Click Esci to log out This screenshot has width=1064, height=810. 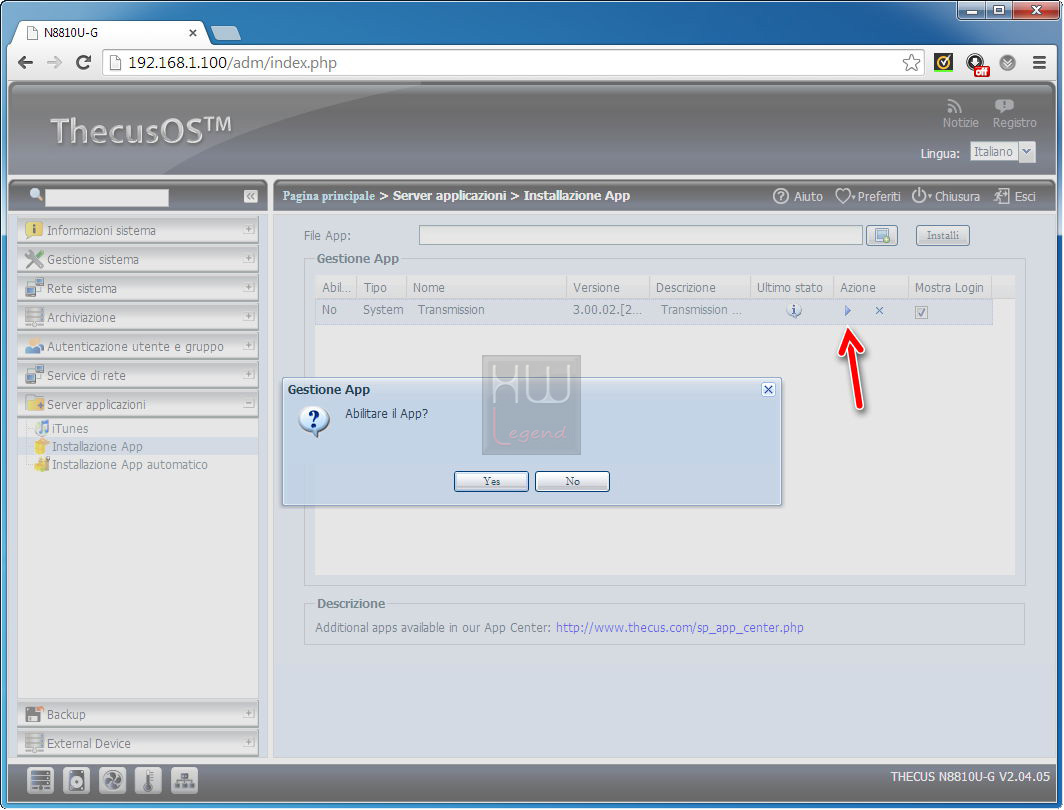(1015, 196)
